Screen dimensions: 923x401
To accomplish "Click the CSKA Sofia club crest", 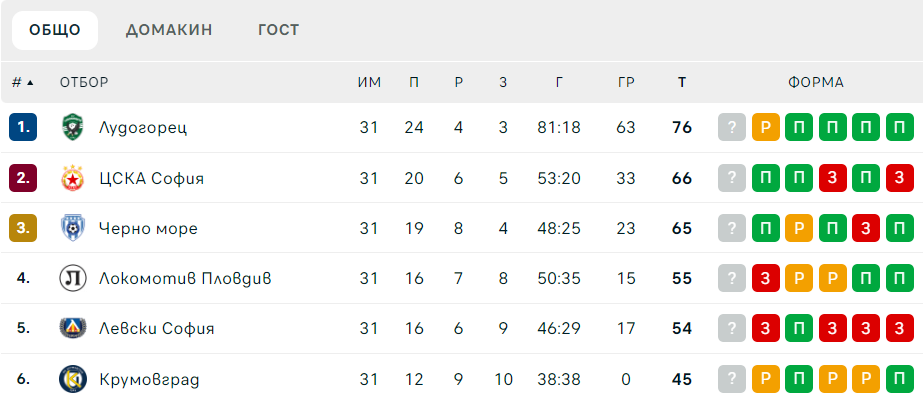I will tap(73, 178).
